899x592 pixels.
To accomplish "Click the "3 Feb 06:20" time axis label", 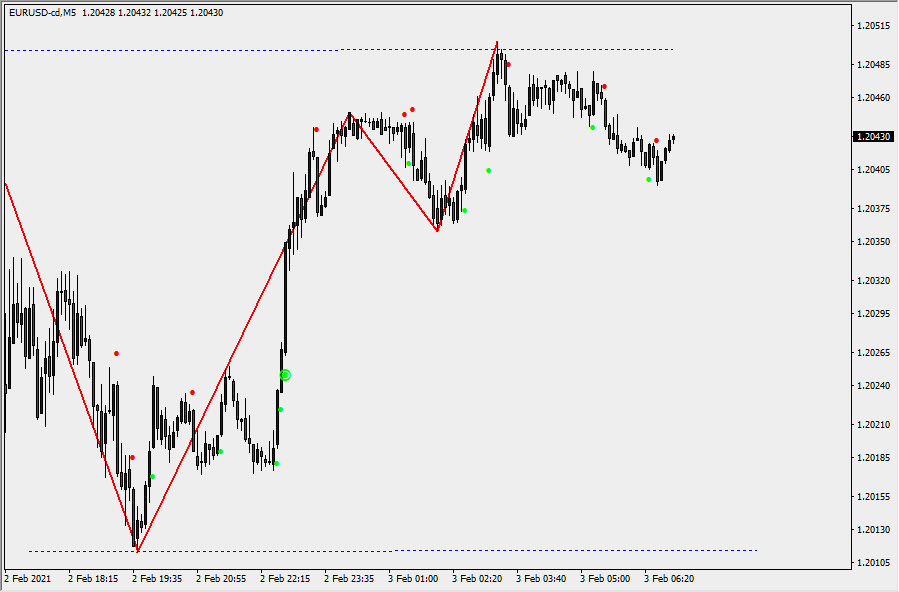I will click(668, 578).
